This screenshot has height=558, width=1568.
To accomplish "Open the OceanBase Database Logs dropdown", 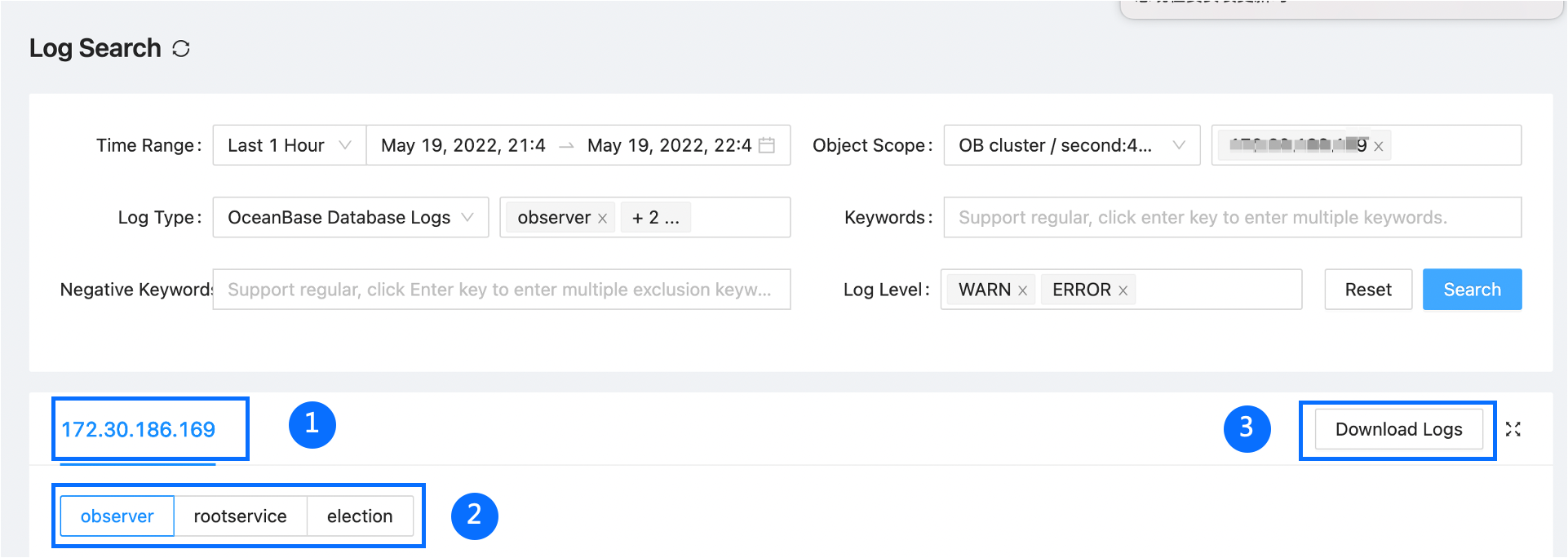I will 350,218.
